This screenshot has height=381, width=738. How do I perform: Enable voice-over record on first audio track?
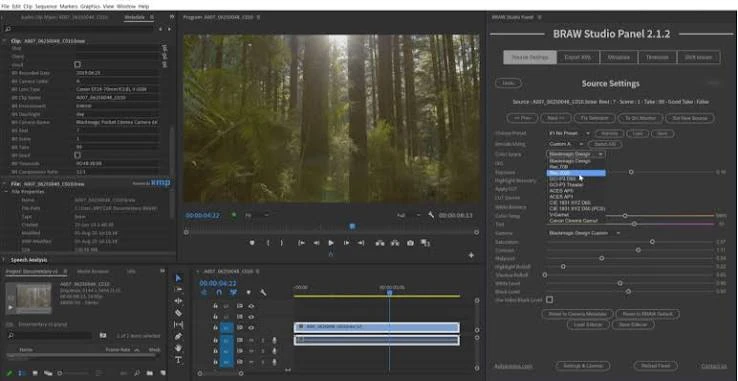(x=275, y=340)
